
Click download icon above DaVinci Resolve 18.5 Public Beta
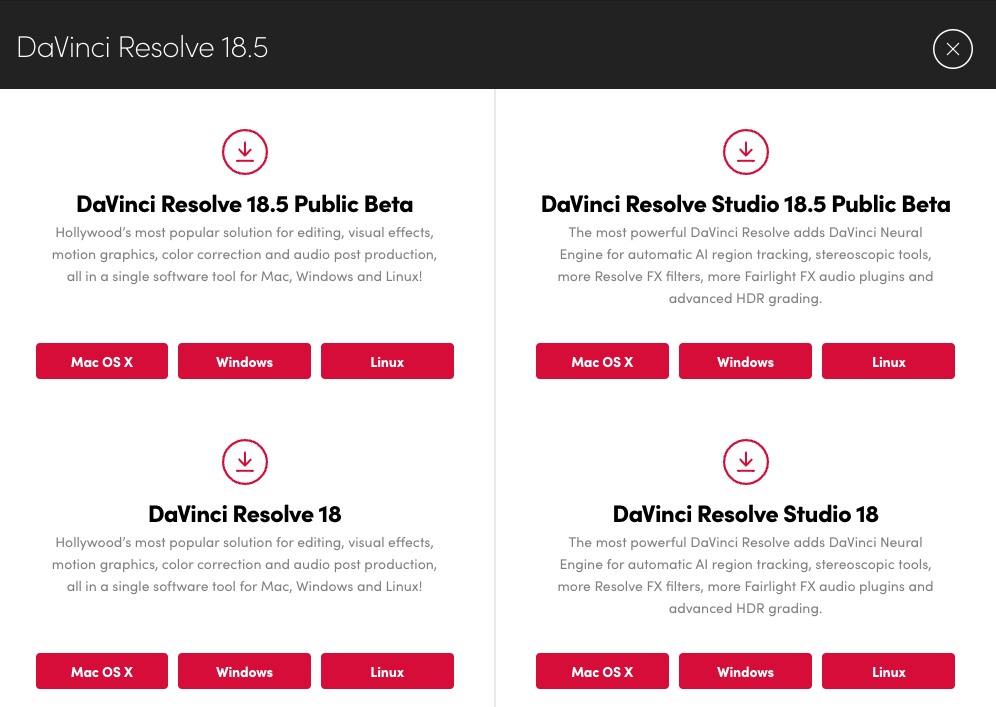(x=244, y=152)
